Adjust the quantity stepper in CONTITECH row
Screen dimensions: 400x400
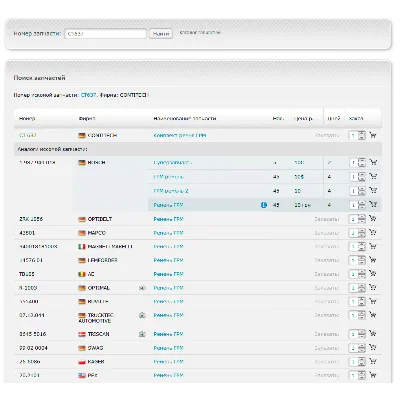click(362, 135)
